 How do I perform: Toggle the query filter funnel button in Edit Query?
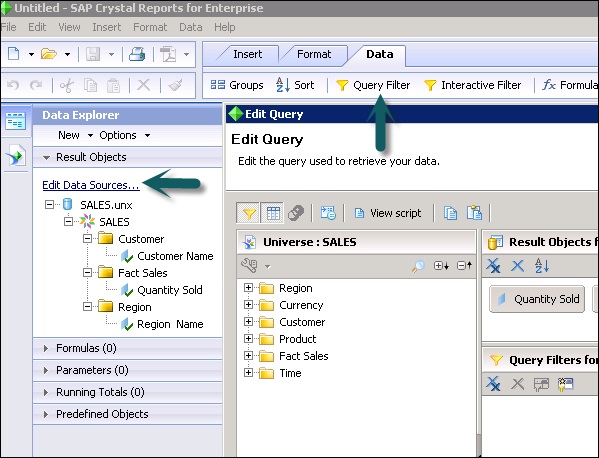pyautogui.click(x=249, y=213)
